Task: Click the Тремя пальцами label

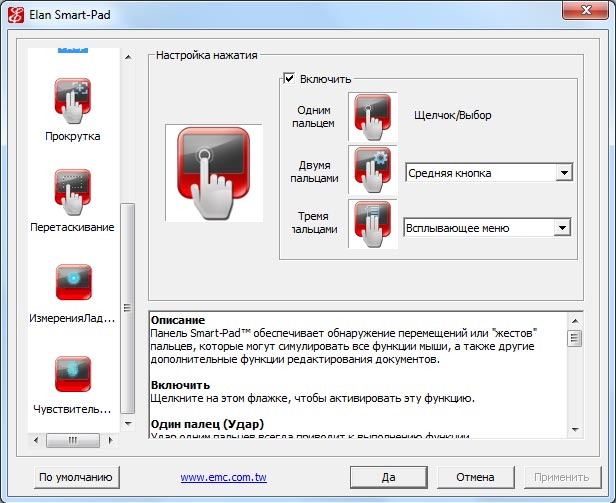Action: click(314, 223)
